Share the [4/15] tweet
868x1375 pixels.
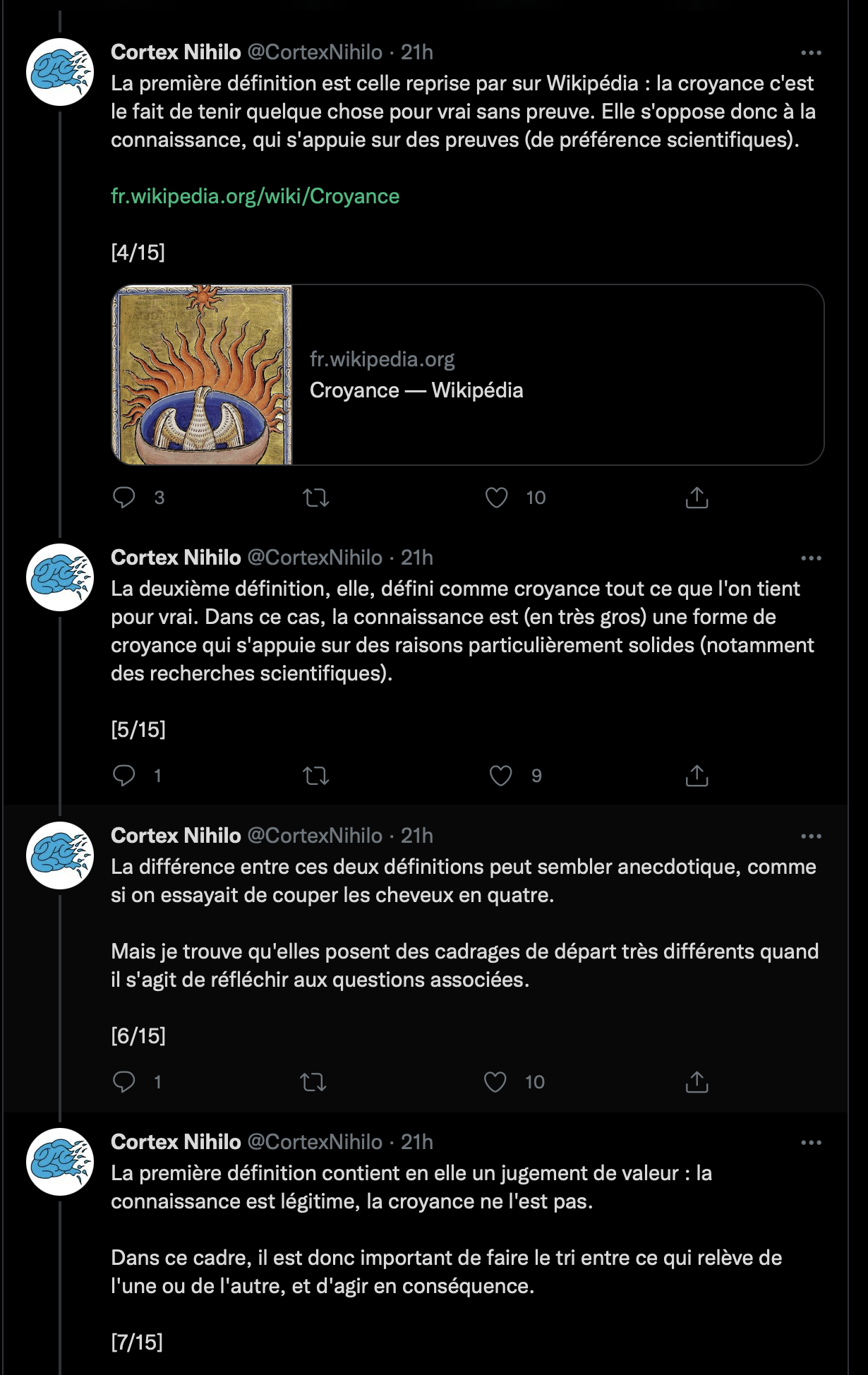[697, 498]
